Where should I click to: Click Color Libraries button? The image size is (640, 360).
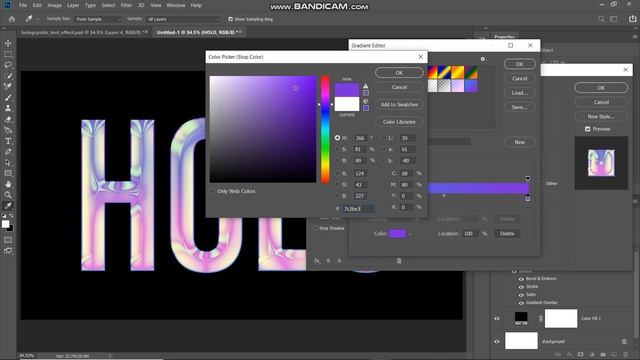point(399,122)
